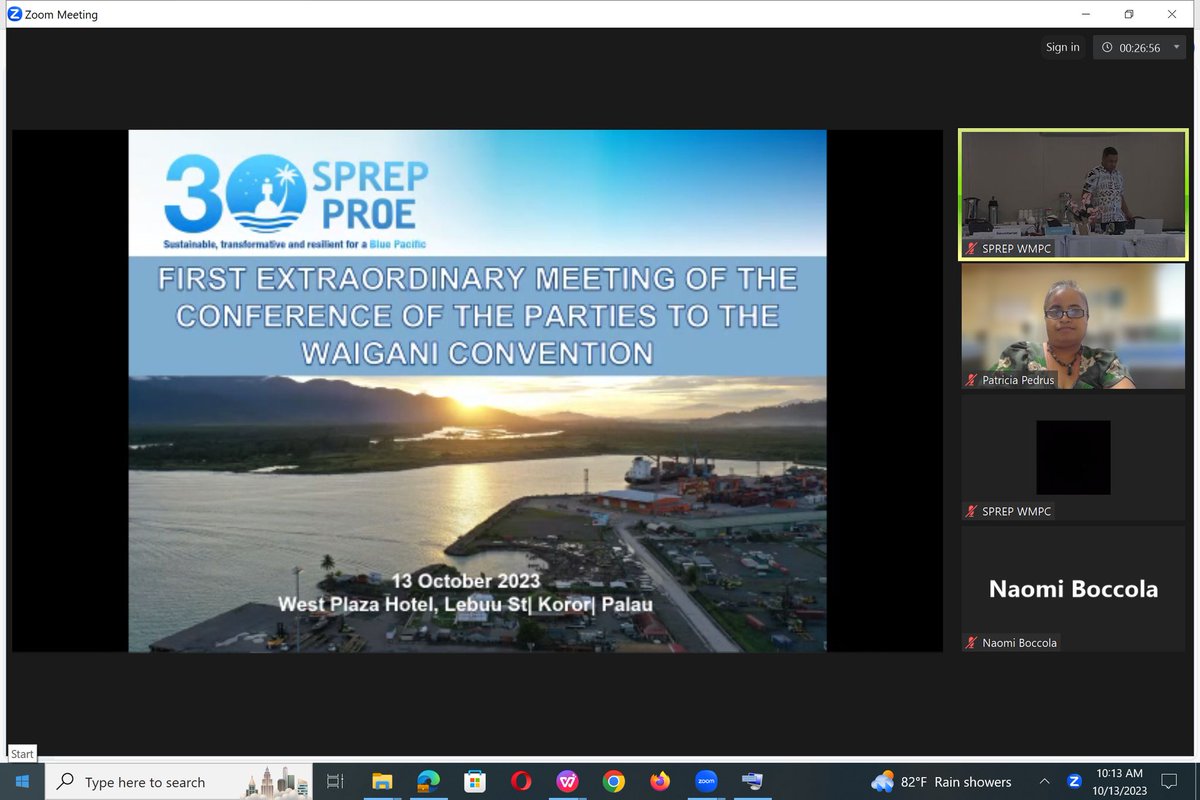
Task: Launch Firefox from the taskbar
Action: (660, 781)
